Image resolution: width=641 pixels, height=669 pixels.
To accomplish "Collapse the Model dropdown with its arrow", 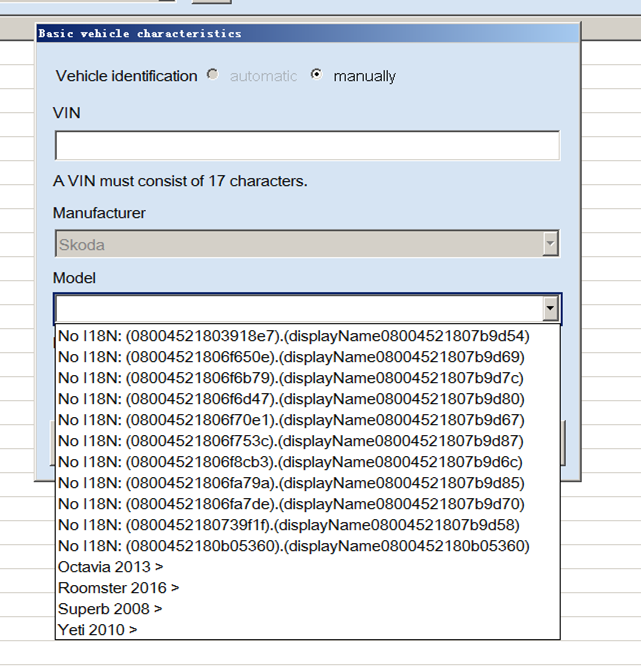I will click(x=551, y=308).
